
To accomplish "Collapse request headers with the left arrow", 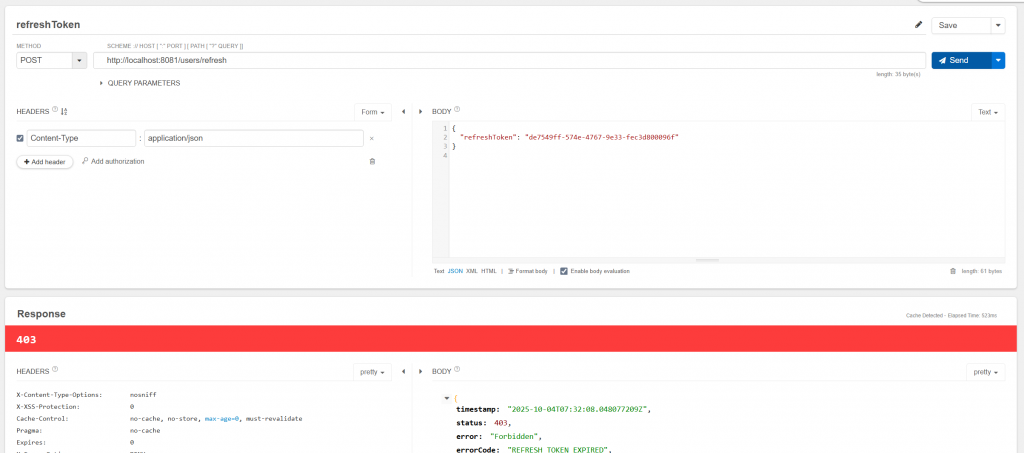I will click(404, 112).
